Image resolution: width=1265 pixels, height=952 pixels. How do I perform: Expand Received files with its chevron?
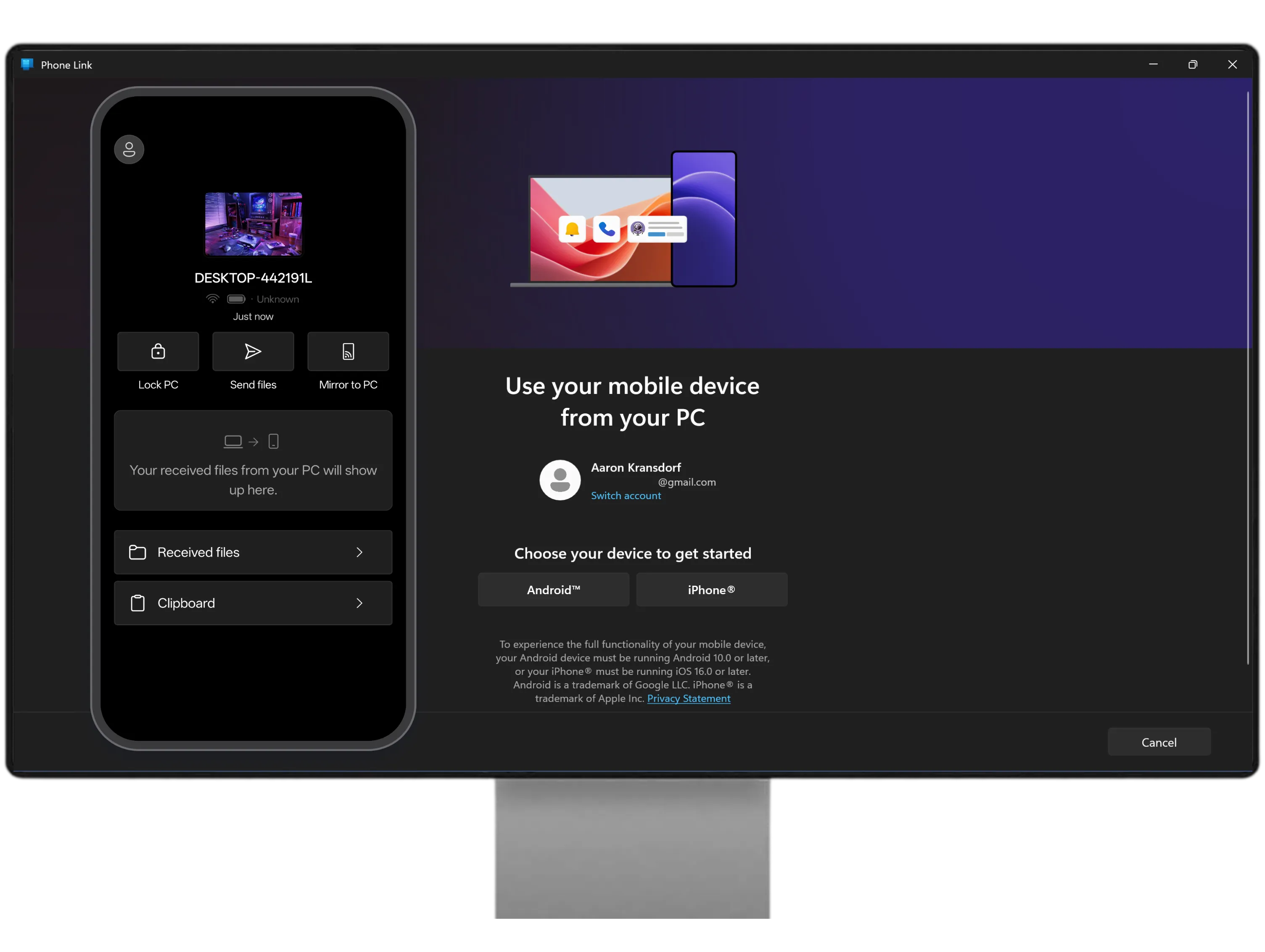[x=359, y=552]
